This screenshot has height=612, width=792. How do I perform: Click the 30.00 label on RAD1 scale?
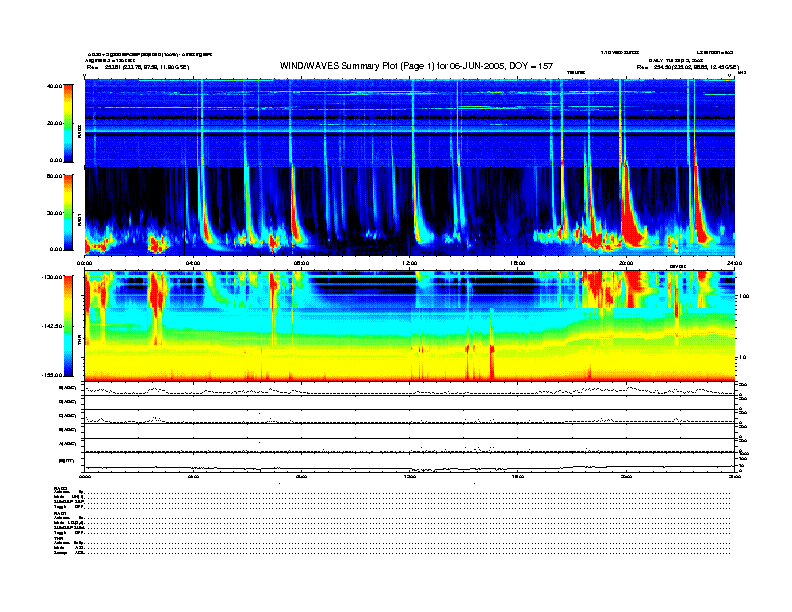pyautogui.click(x=55, y=213)
